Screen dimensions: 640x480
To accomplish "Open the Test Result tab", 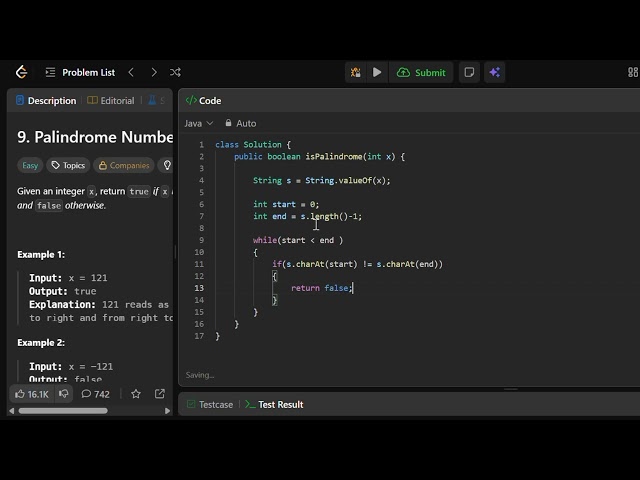I will (x=274, y=404).
